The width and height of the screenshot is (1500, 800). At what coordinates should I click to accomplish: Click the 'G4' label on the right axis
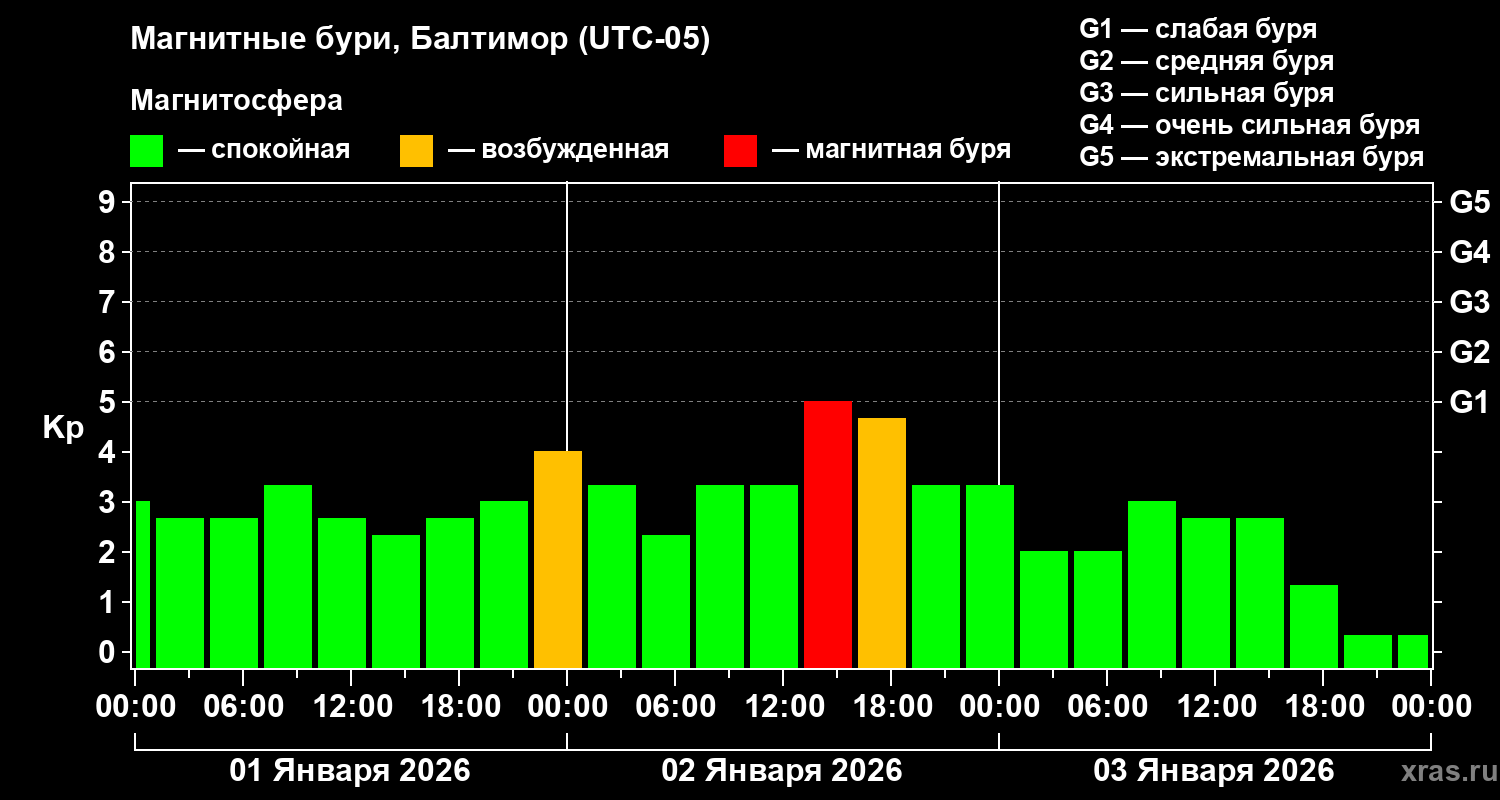click(1469, 252)
